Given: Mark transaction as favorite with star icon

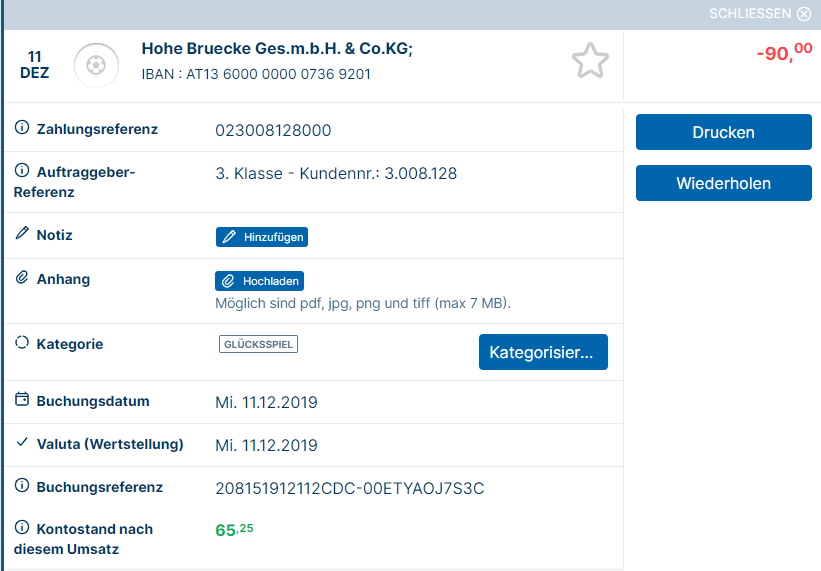Looking at the screenshot, I should point(590,61).
